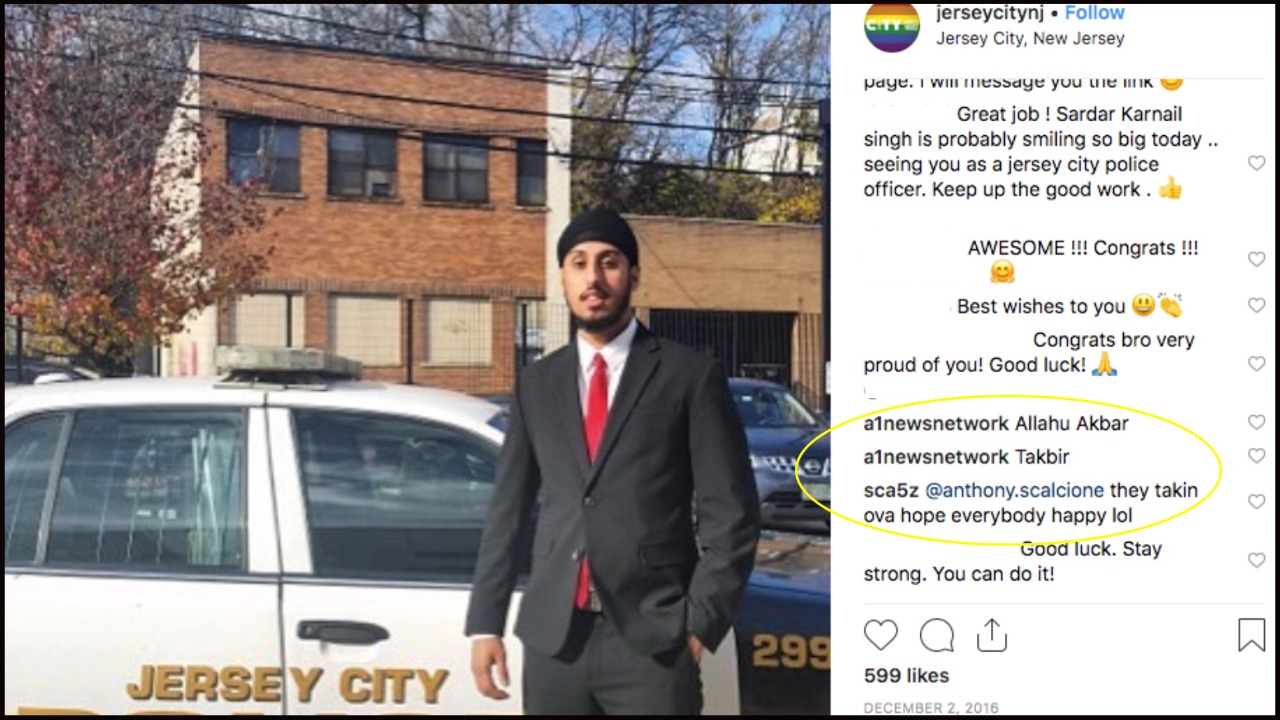This screenshot has width=1280, height=720.
Task: View the list of 599 likes
Action: 907,676
